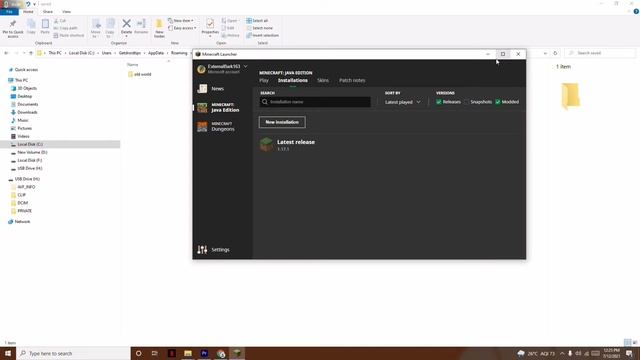Open Task View on the taskbar
Image resolution: width=640 pixels, height=360 pixels.
(x=155, y=353)
